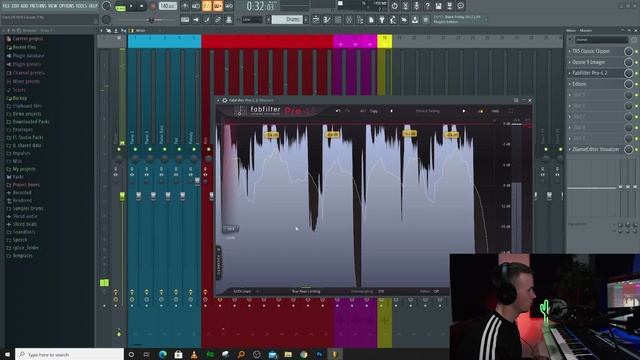Screen dimensions: 640x360
Task: Click the circular arrow icon in top toolbar
Action: pyautogui.click(x=394, y=6)
